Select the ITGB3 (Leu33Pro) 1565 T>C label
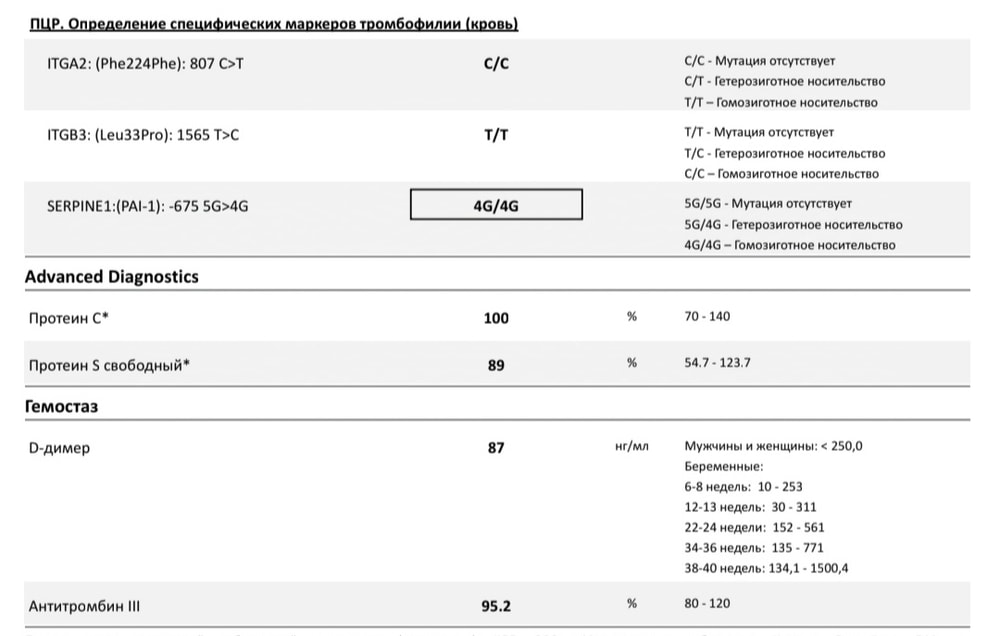This screenshot has height=636, width=1000. tap(143, 134)
